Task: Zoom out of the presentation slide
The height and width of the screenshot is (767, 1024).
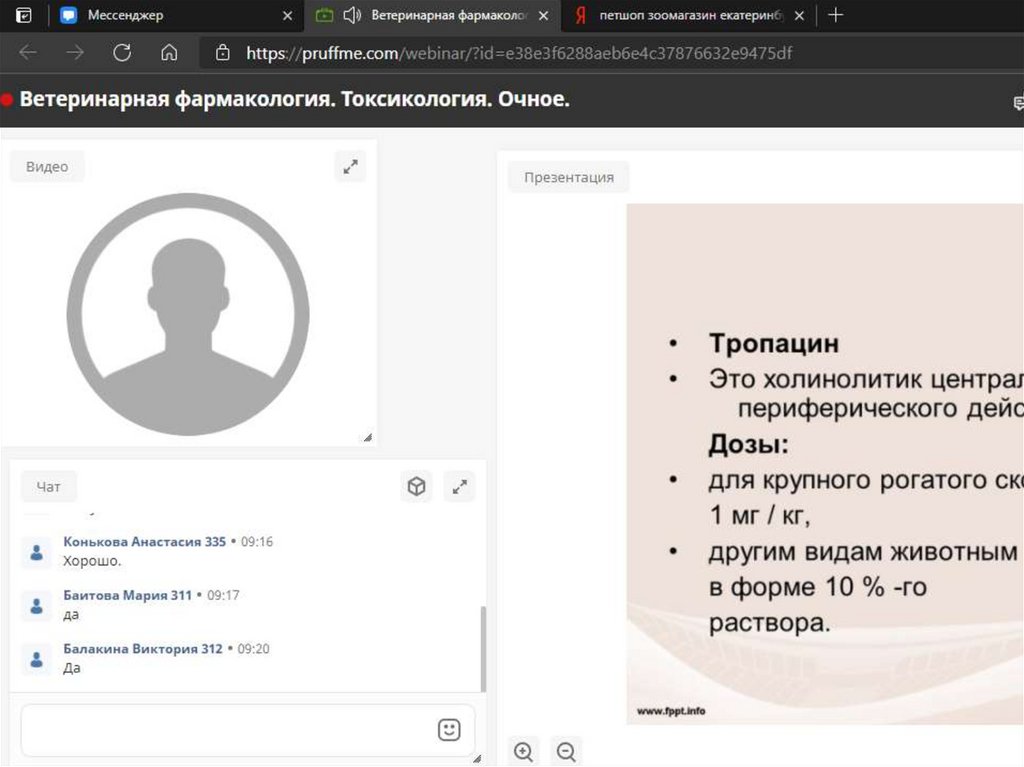Action: click(566, 751)
